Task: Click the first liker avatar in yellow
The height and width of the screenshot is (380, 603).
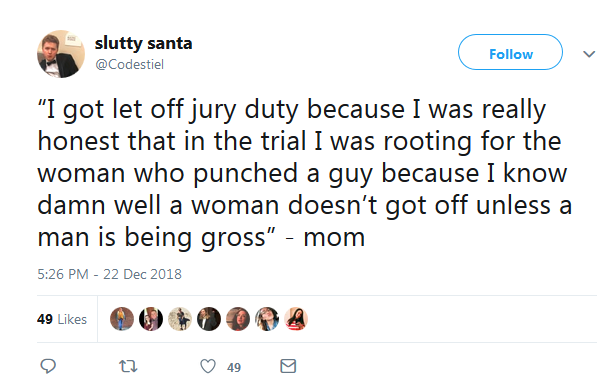Action: (x=122, y=319)
